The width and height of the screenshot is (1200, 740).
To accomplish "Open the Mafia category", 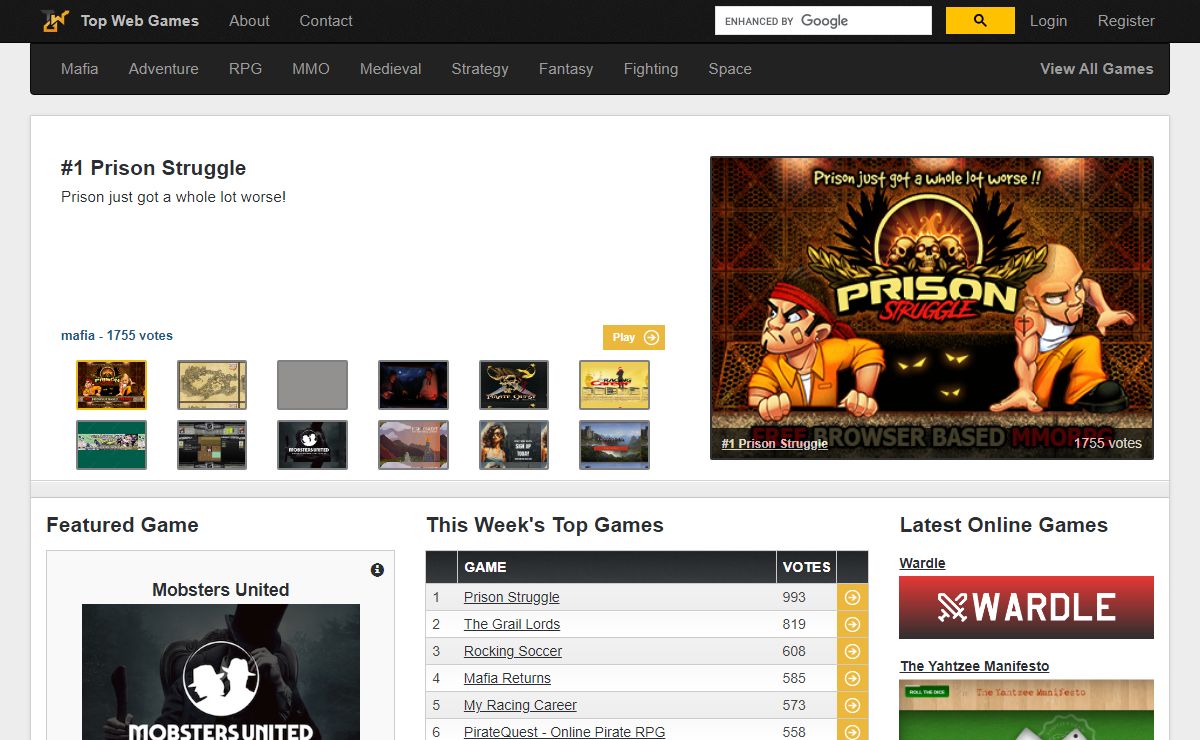I will 79,69.
